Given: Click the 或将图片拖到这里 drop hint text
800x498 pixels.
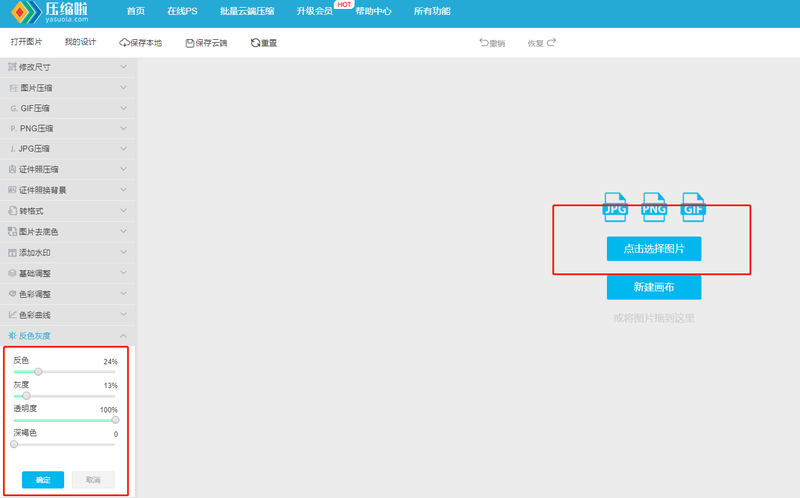Looking at the screenshot, I should point(654,318).
